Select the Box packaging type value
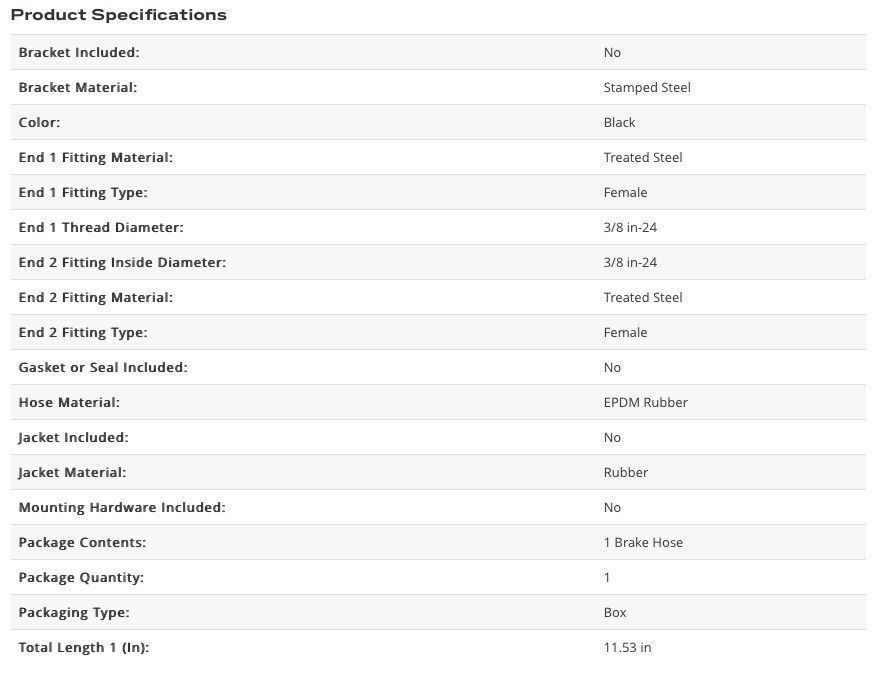 click(615, 612)
